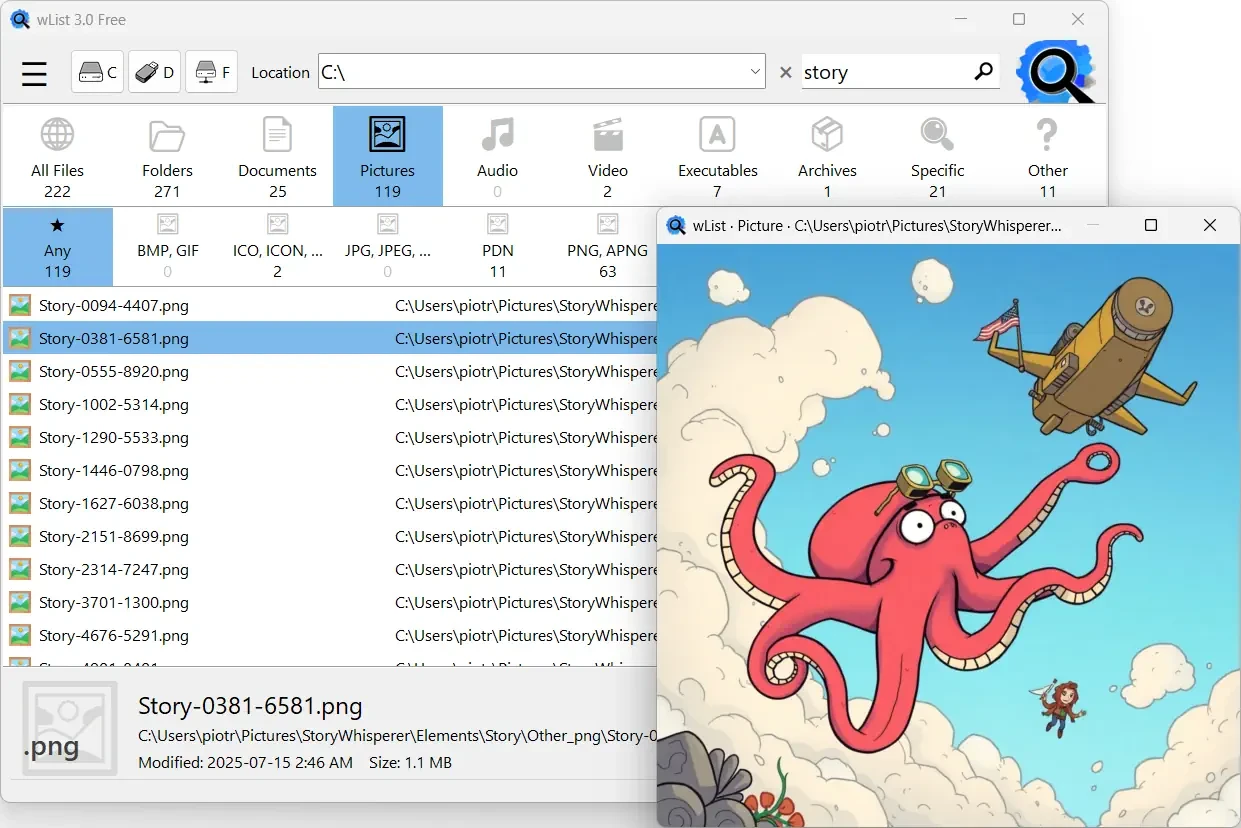Click path cell of Story-1002-5314.png row
The image size is (1241, 828).
(526, 404)
